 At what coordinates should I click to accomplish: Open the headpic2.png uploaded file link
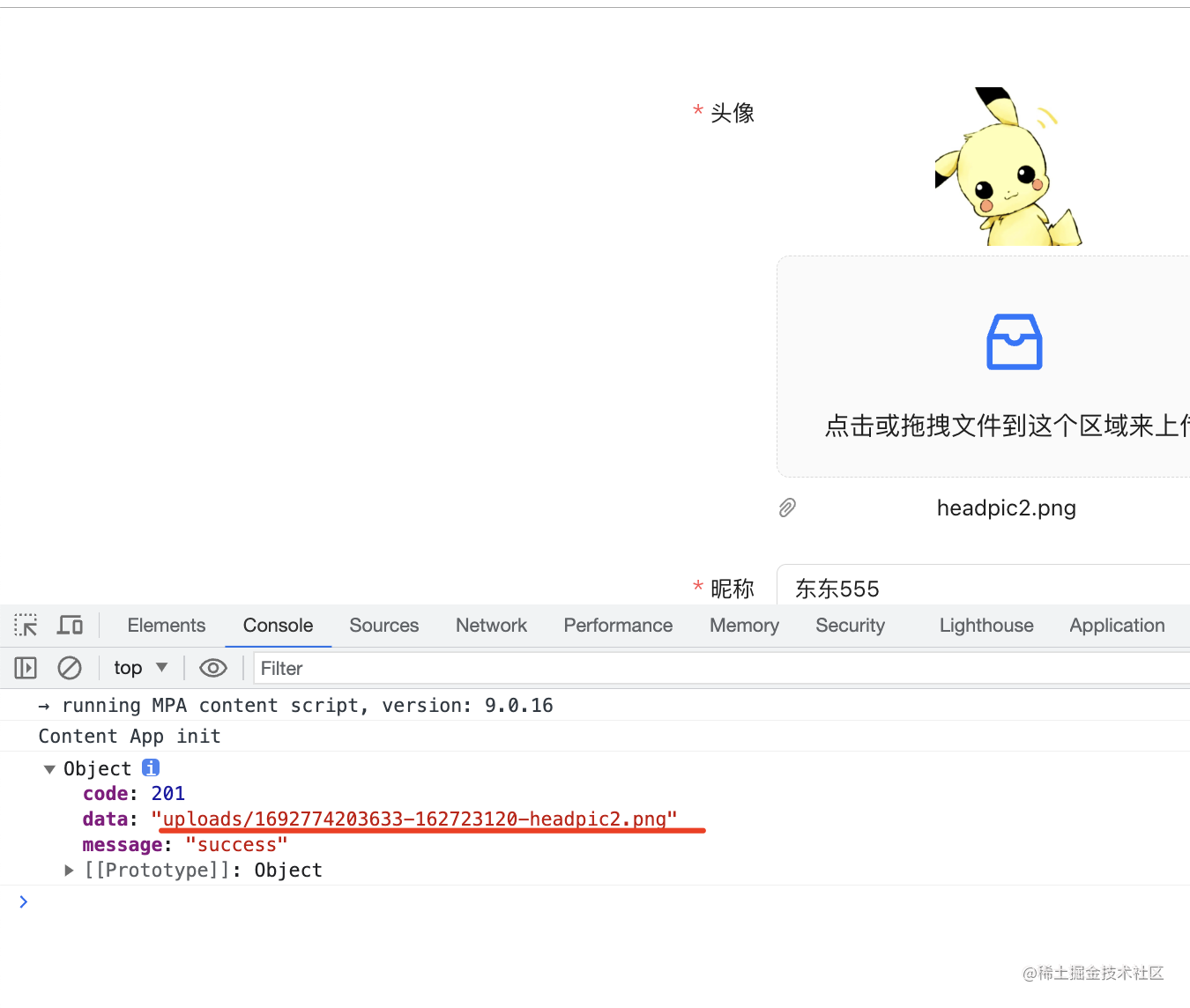pos(1006,508)
